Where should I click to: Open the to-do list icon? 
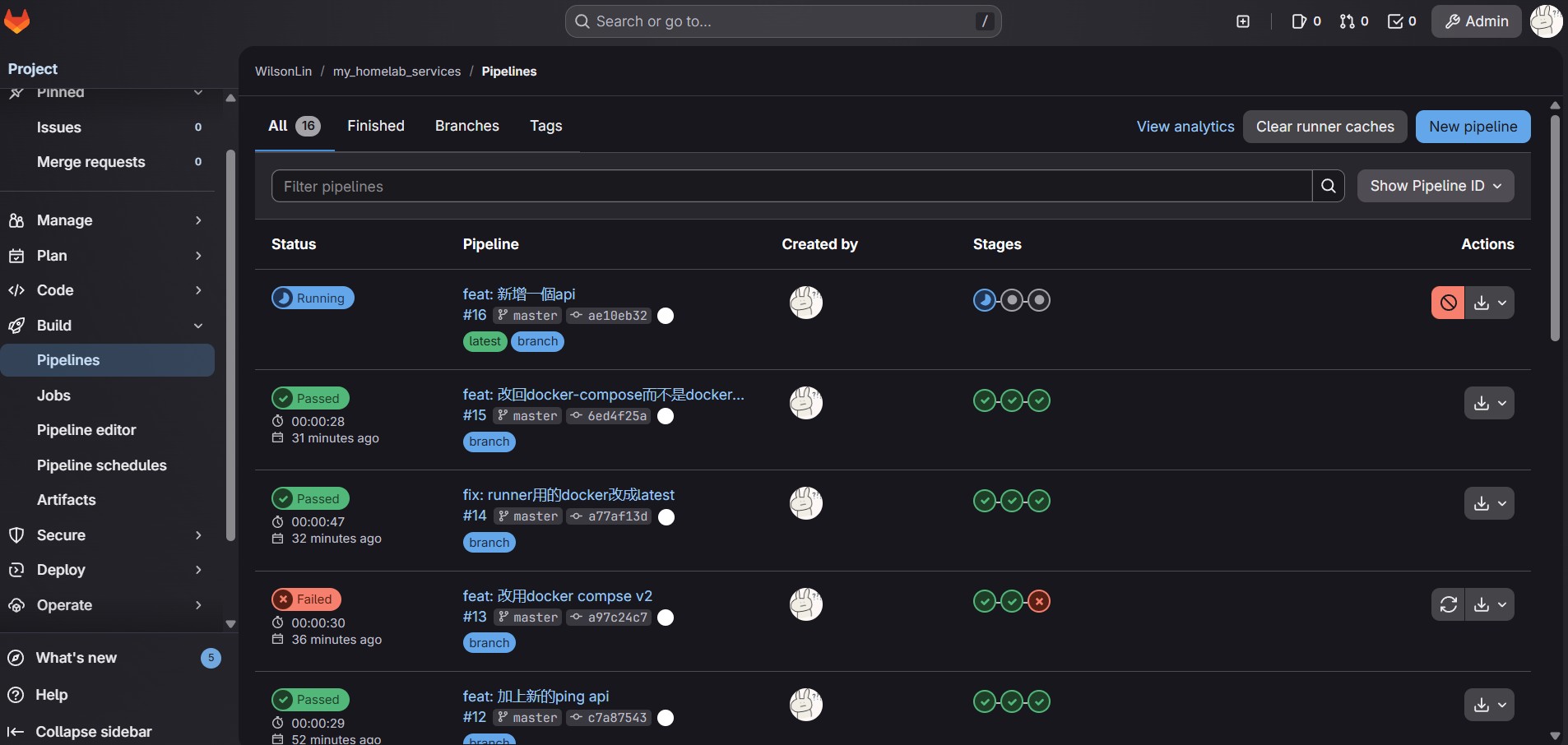(x=1402, y=21)
